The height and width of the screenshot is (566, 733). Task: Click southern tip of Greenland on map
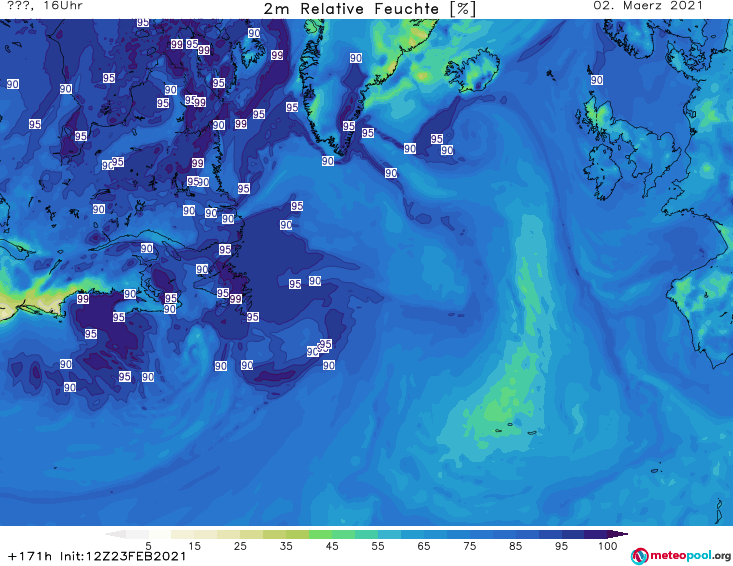point(340,154)
